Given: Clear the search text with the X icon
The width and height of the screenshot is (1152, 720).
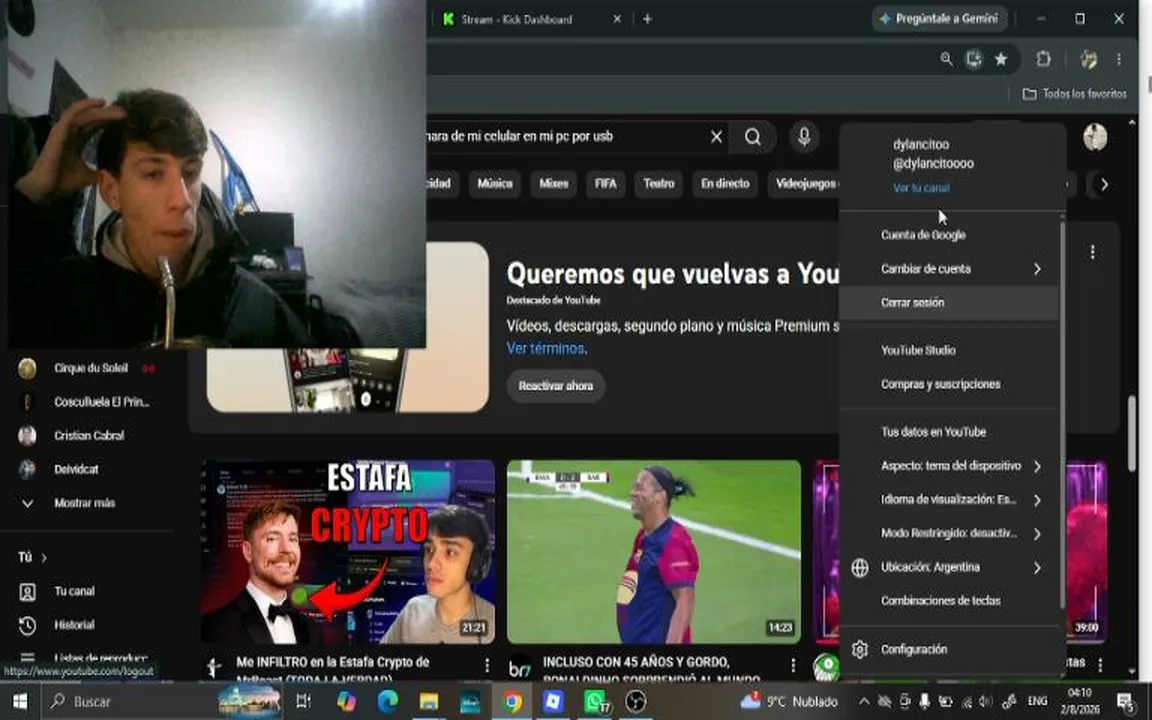Looking at the screenshot, I should (x=716, y=137).
